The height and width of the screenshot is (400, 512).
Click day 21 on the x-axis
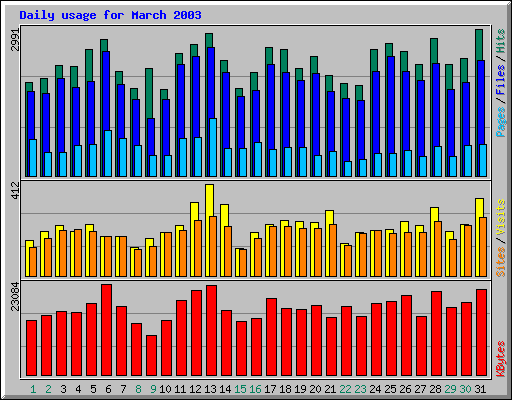pos(330,389)
